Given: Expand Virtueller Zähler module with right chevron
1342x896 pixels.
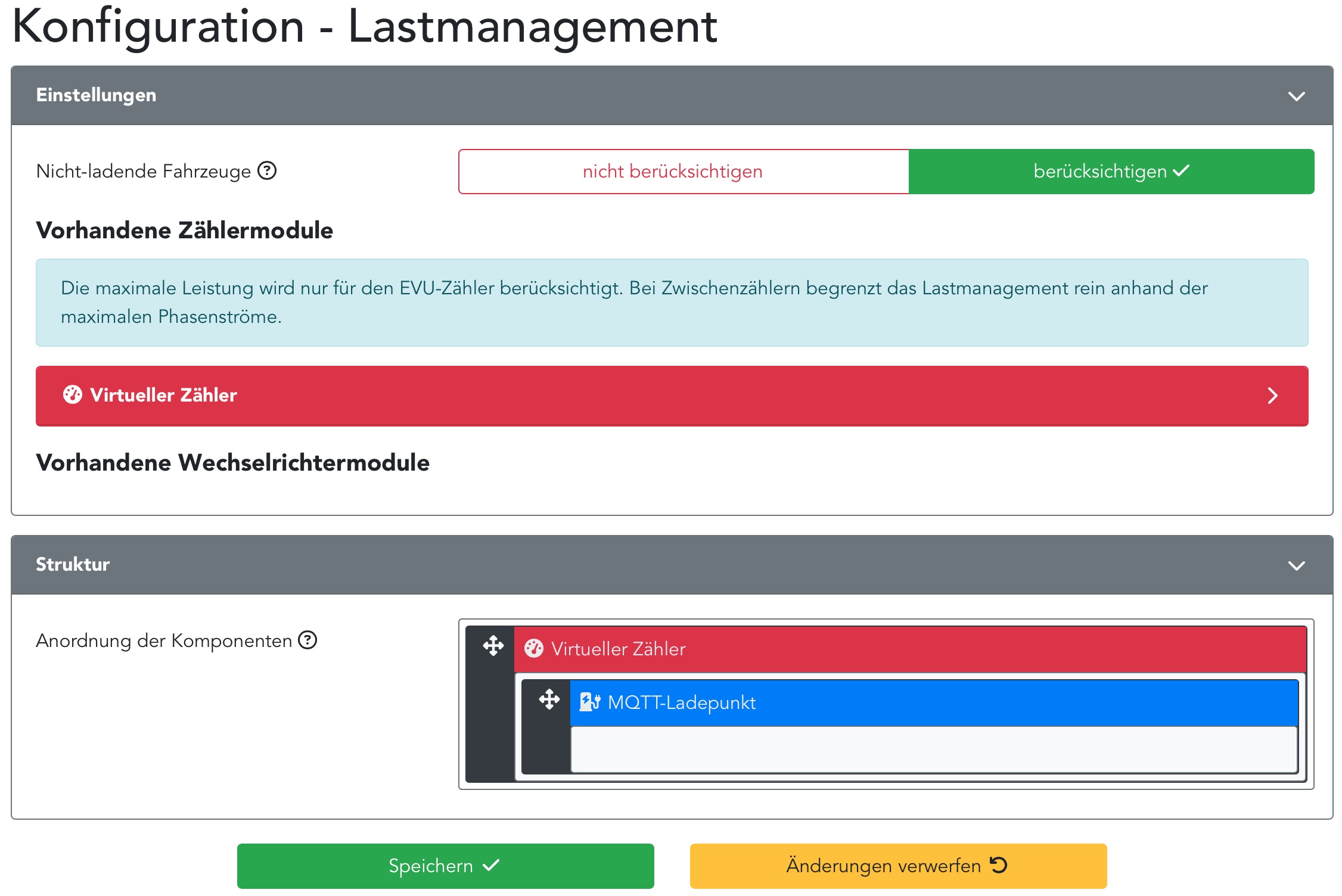Looking at the screenshot, I should click(x=1272, y=396).
